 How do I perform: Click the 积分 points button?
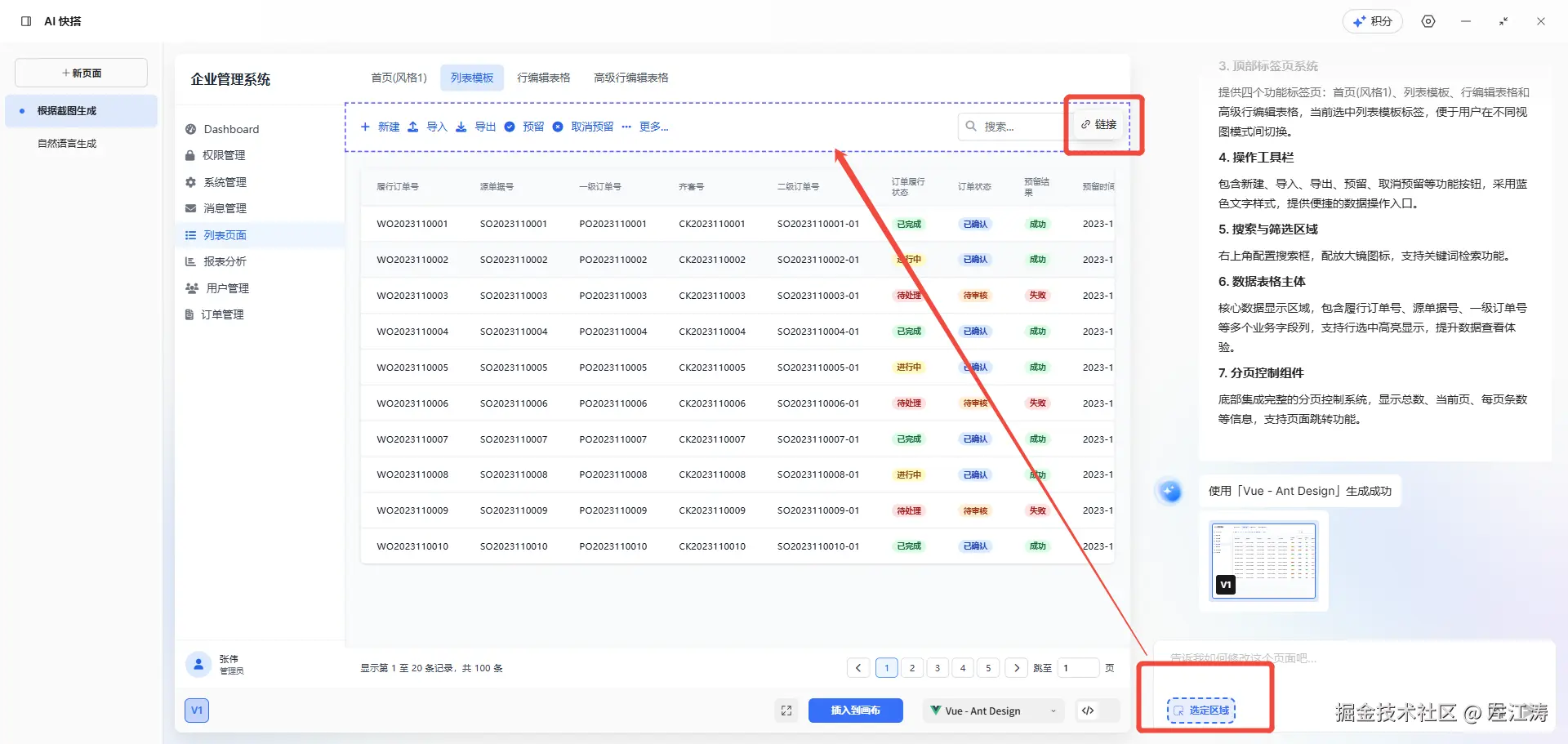pyautogui.click(x=1373, y=21)
